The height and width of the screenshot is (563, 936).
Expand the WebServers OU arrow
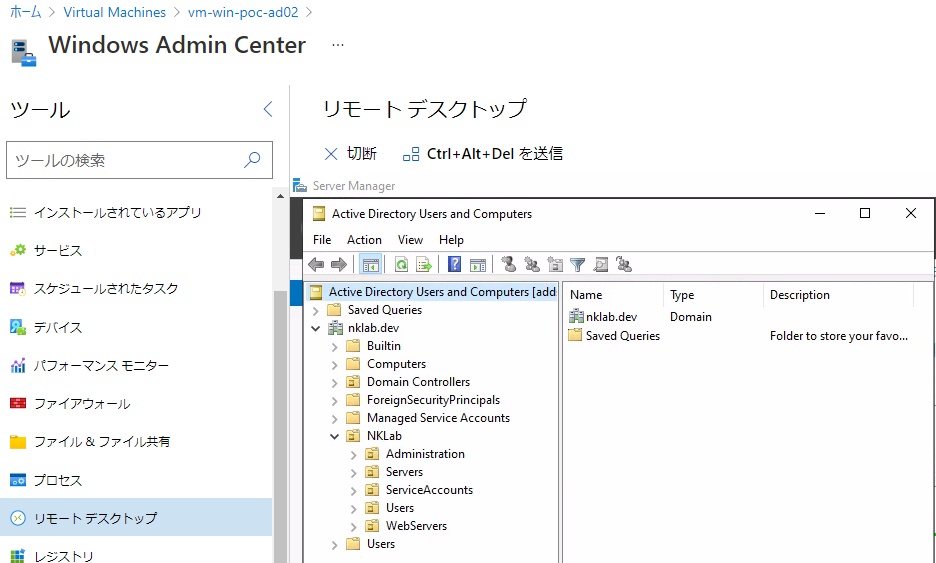point(354,527)
